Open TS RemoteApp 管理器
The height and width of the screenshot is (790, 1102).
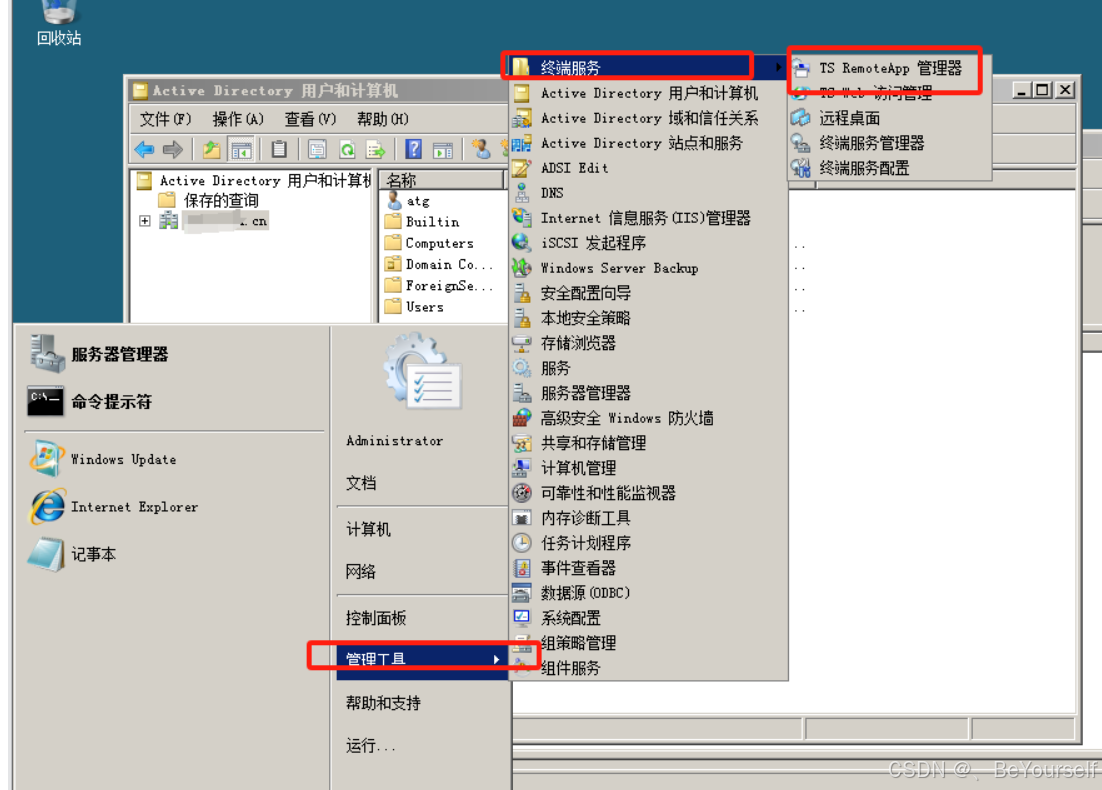tap(890, 68)
